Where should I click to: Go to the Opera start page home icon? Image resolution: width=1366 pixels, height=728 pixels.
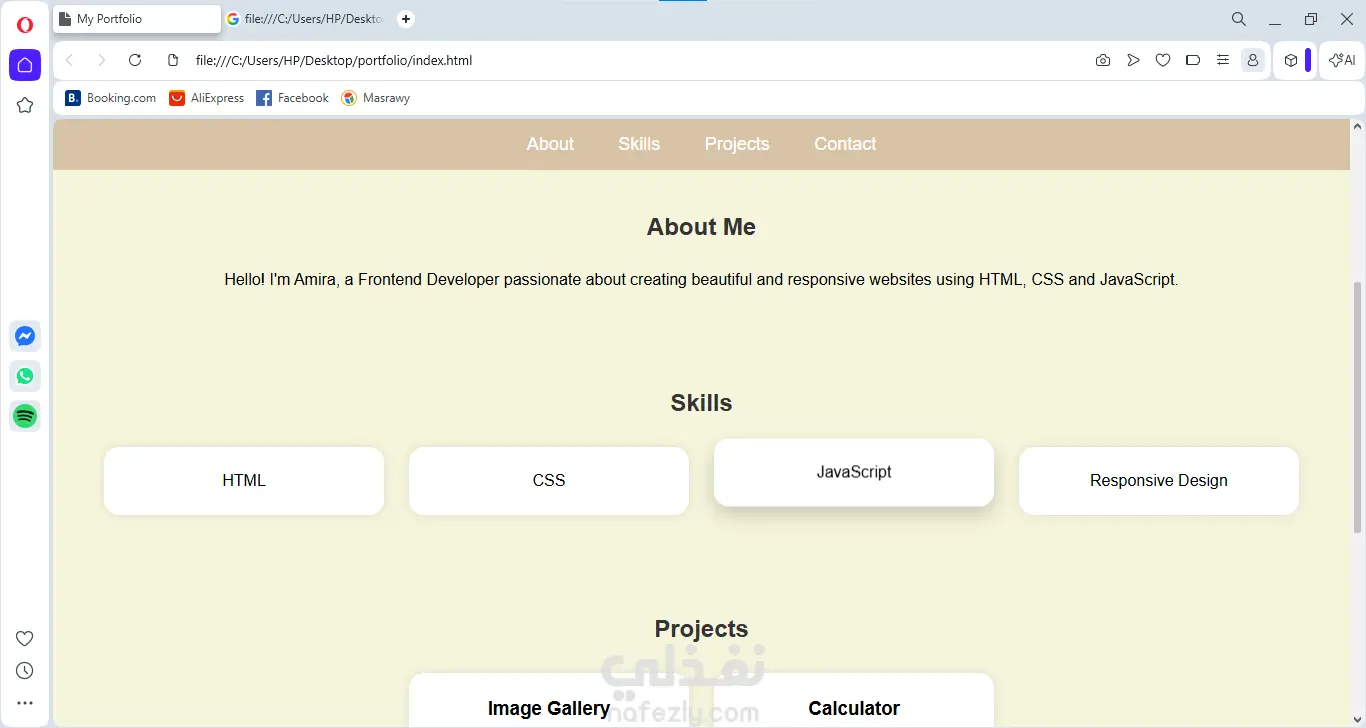tap(25, 65)
